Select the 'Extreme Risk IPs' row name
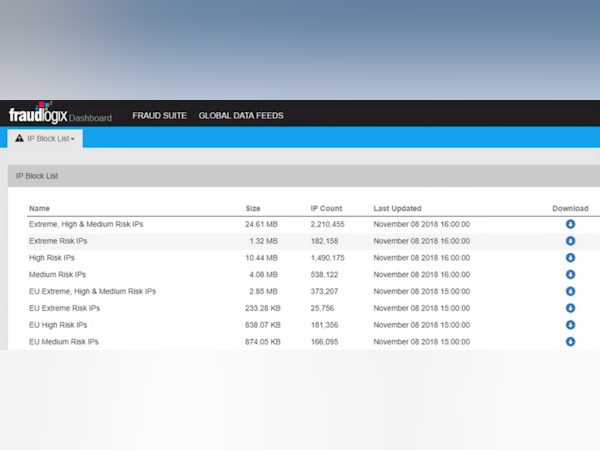Image resolution: width=600 pixels, height=450 pixels. point(58,241)
